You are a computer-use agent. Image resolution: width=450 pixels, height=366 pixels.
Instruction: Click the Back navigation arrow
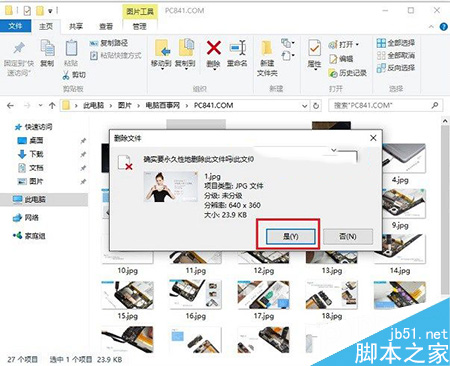point(10,106)
